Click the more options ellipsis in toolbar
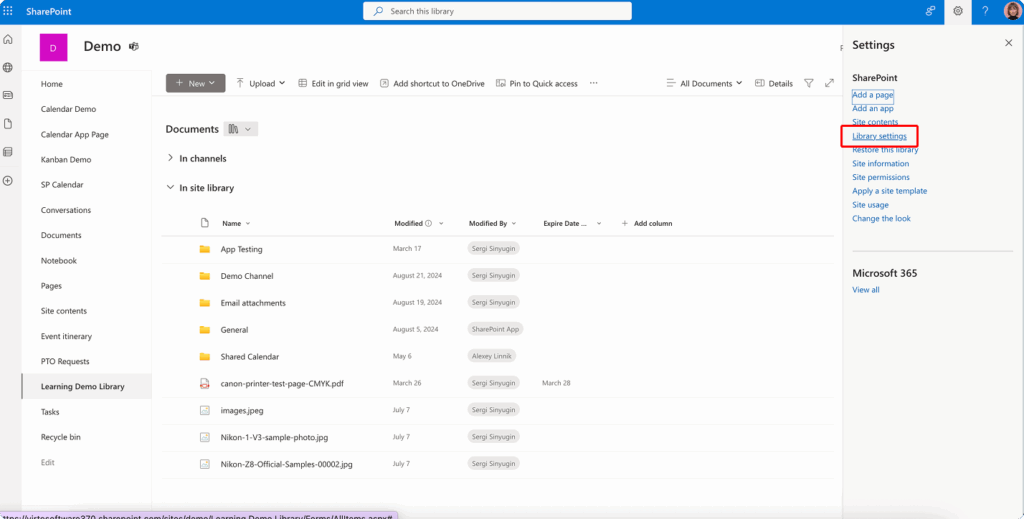1024x519 pixels. tap(593, 83)
